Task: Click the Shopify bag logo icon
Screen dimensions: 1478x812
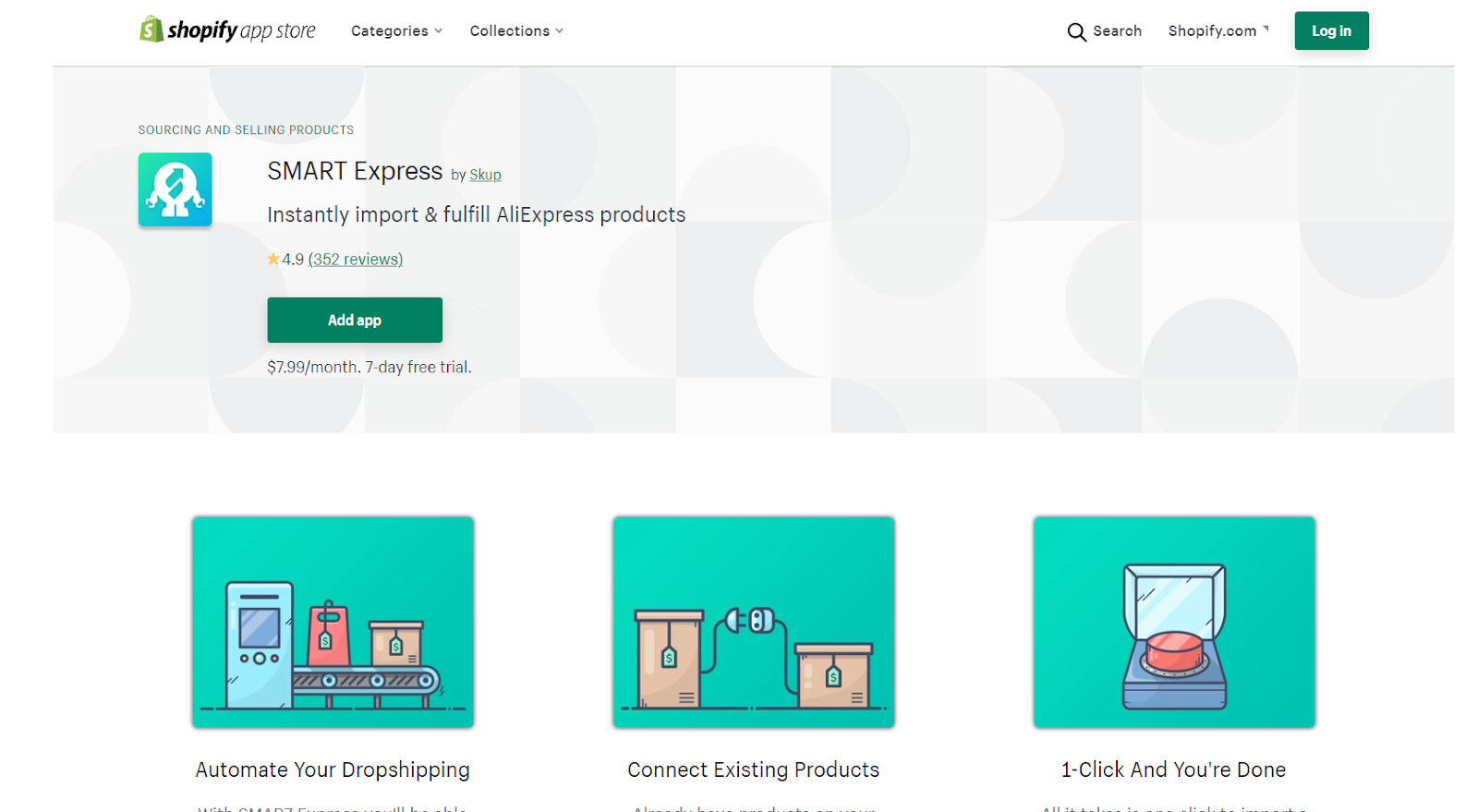Action: coord(151,30)
